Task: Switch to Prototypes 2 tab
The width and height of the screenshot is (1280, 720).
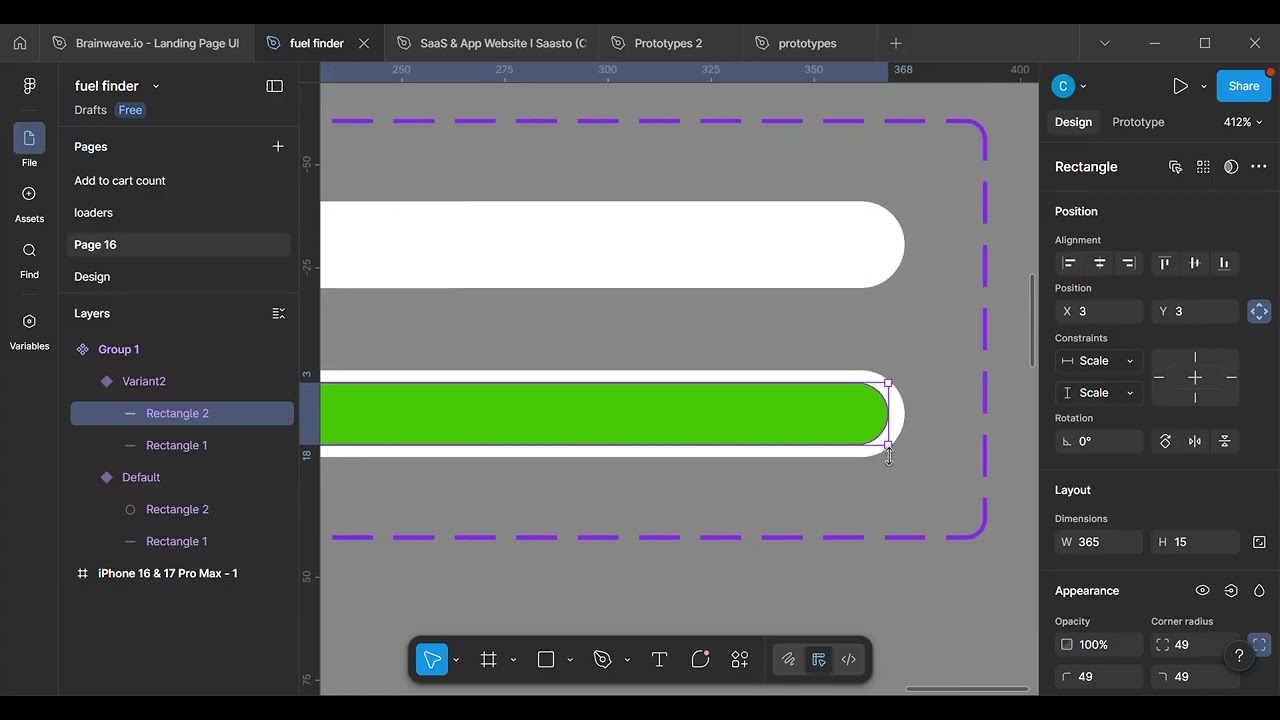Action: click(669, 43)
